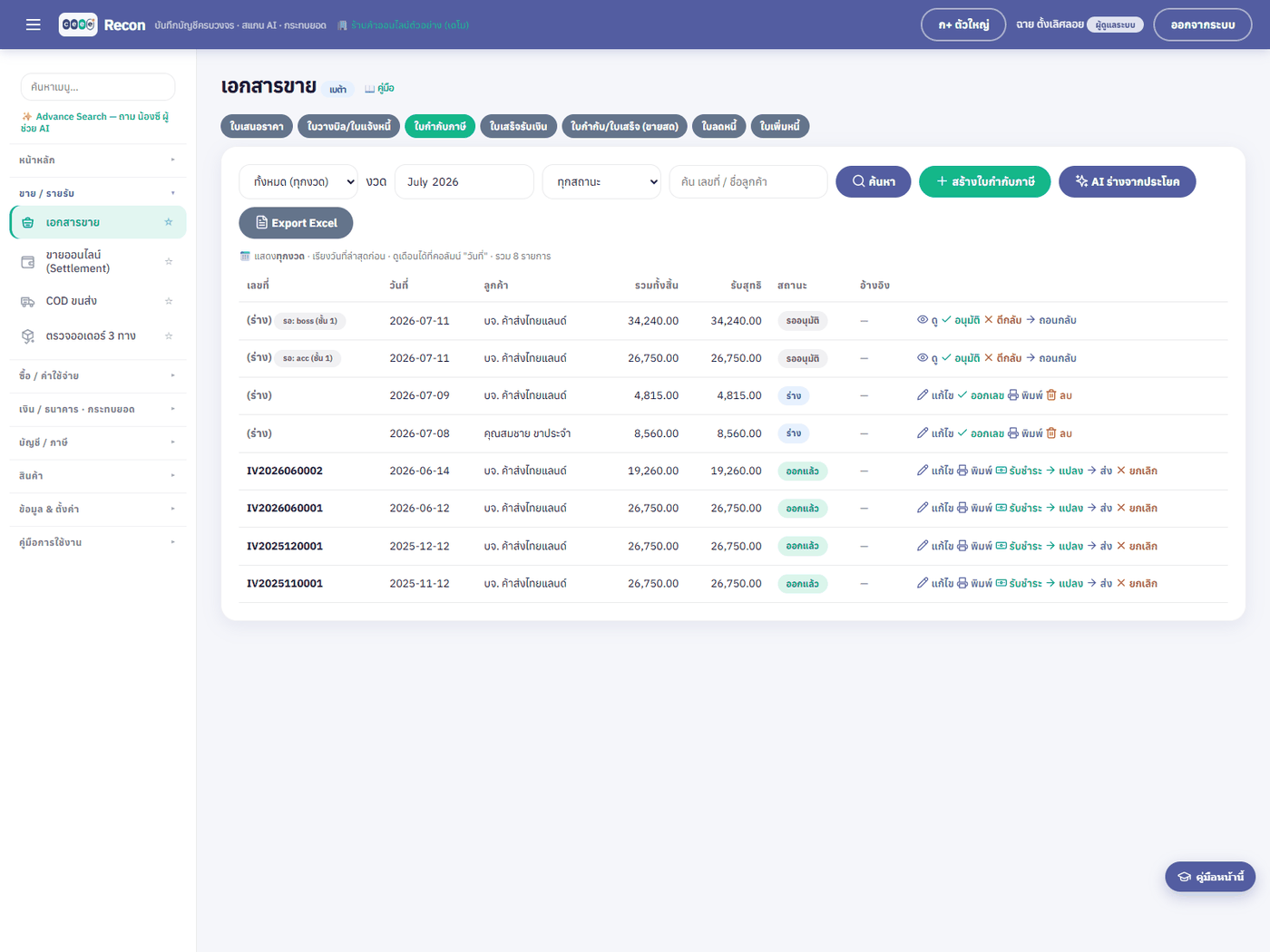Viewport: 1270px width, 952px height.
Task: Reject the so: boss draft with X icon
Action: point(989,320)
